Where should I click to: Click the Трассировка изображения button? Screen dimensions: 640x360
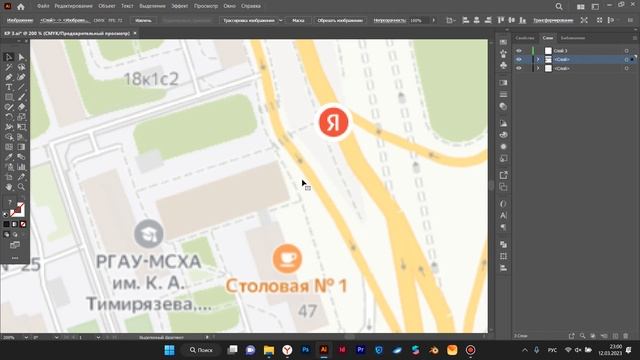249,20
